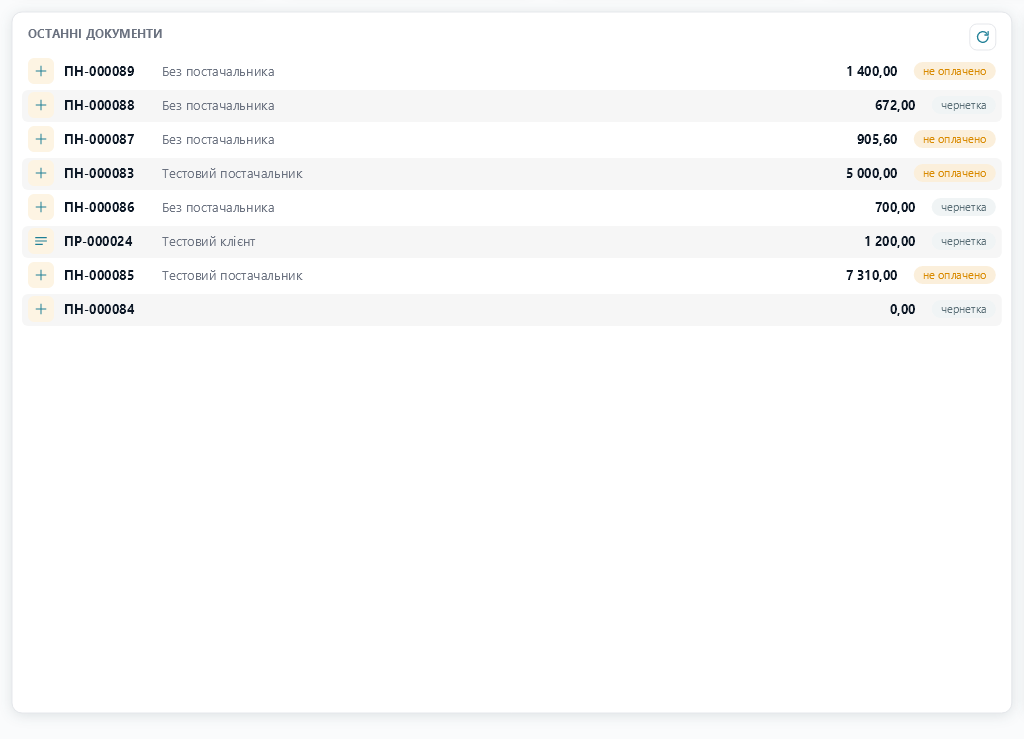Open document ПН-000089

511,71
